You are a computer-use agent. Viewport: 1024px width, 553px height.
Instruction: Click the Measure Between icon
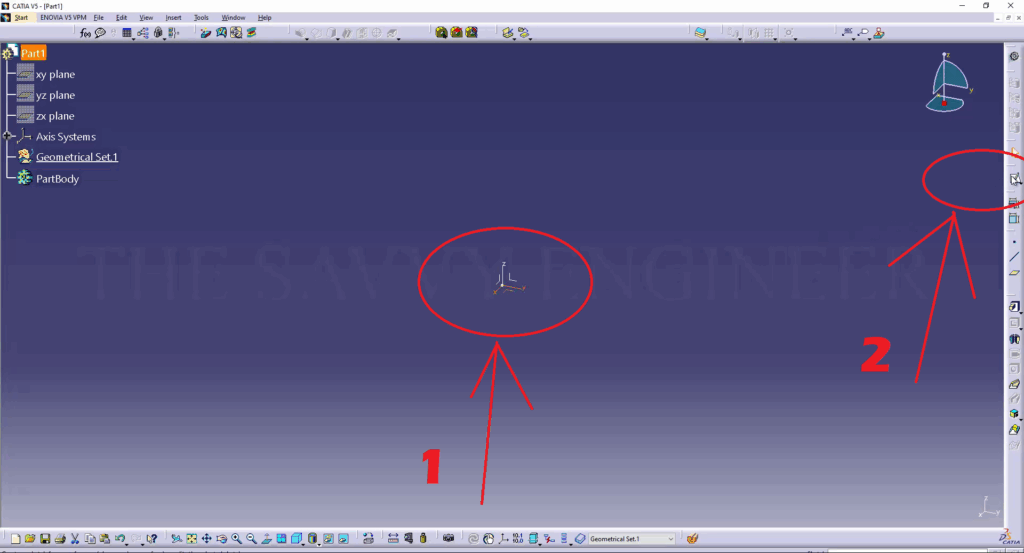[392, 539]
